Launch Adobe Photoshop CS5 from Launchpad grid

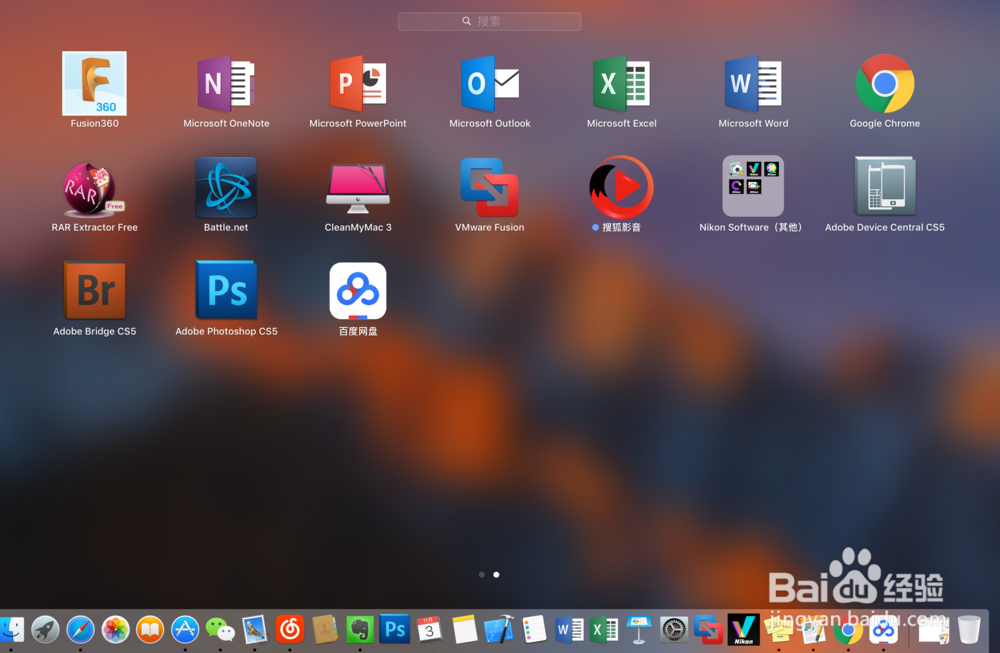[x=226, y=290]
